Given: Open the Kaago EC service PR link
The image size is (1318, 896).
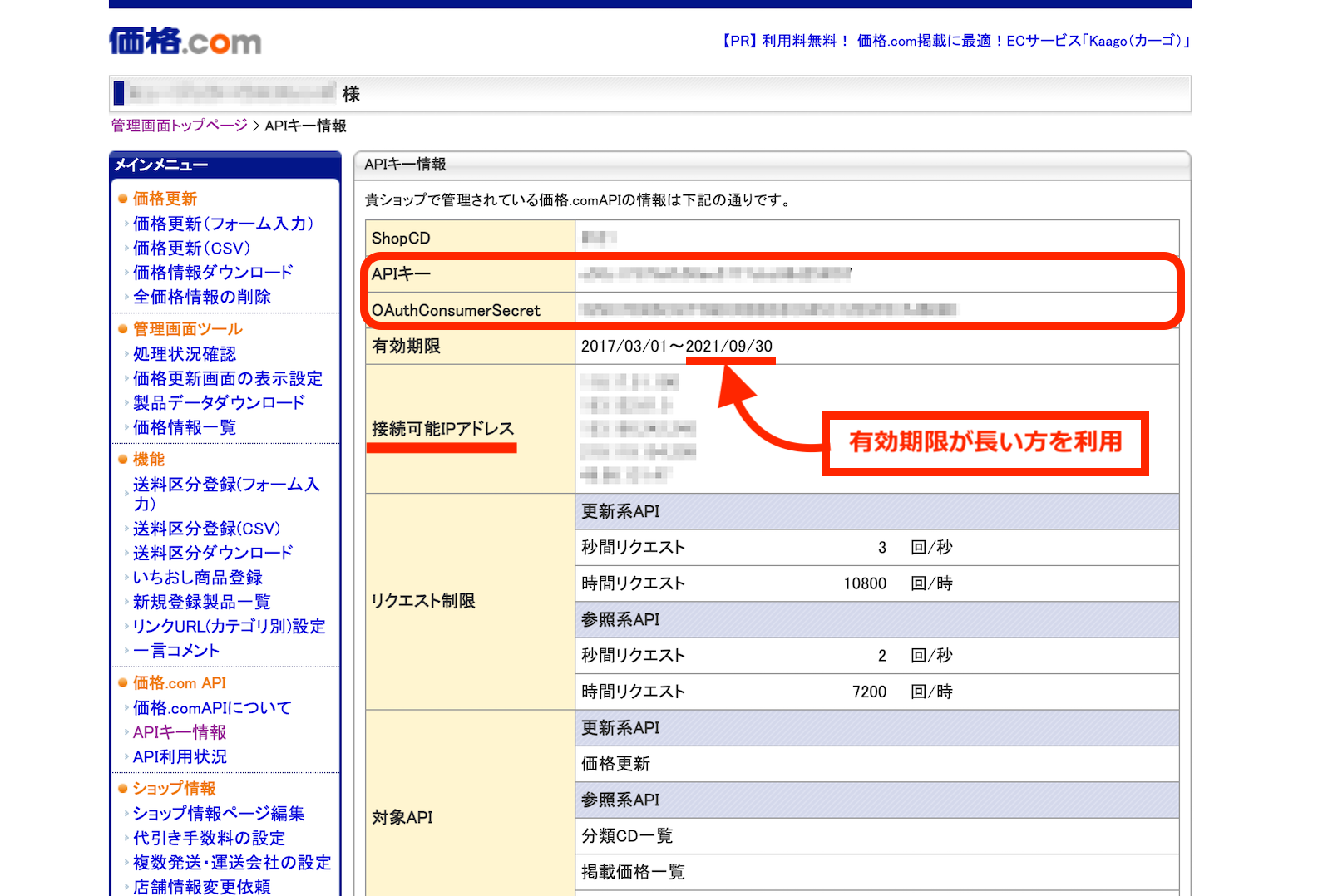Looking at the screenshot, I should pyautogui.click(x=955, y=41).
